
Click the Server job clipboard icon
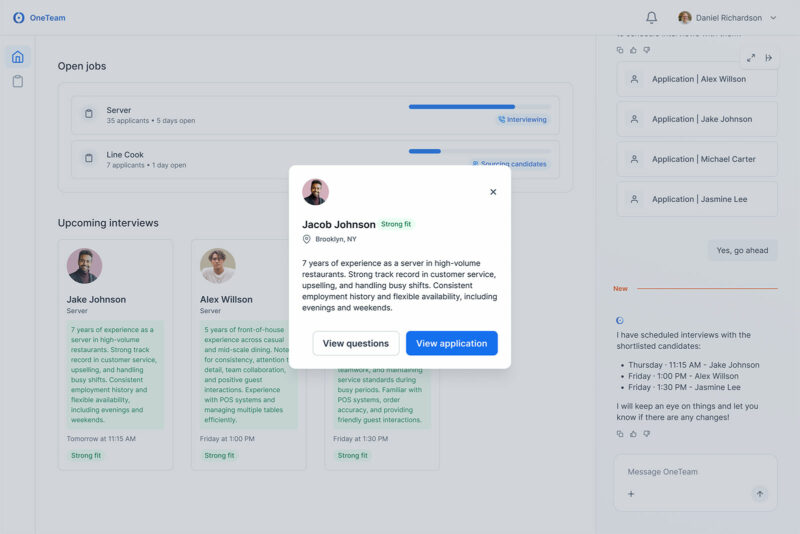[89, 114]
